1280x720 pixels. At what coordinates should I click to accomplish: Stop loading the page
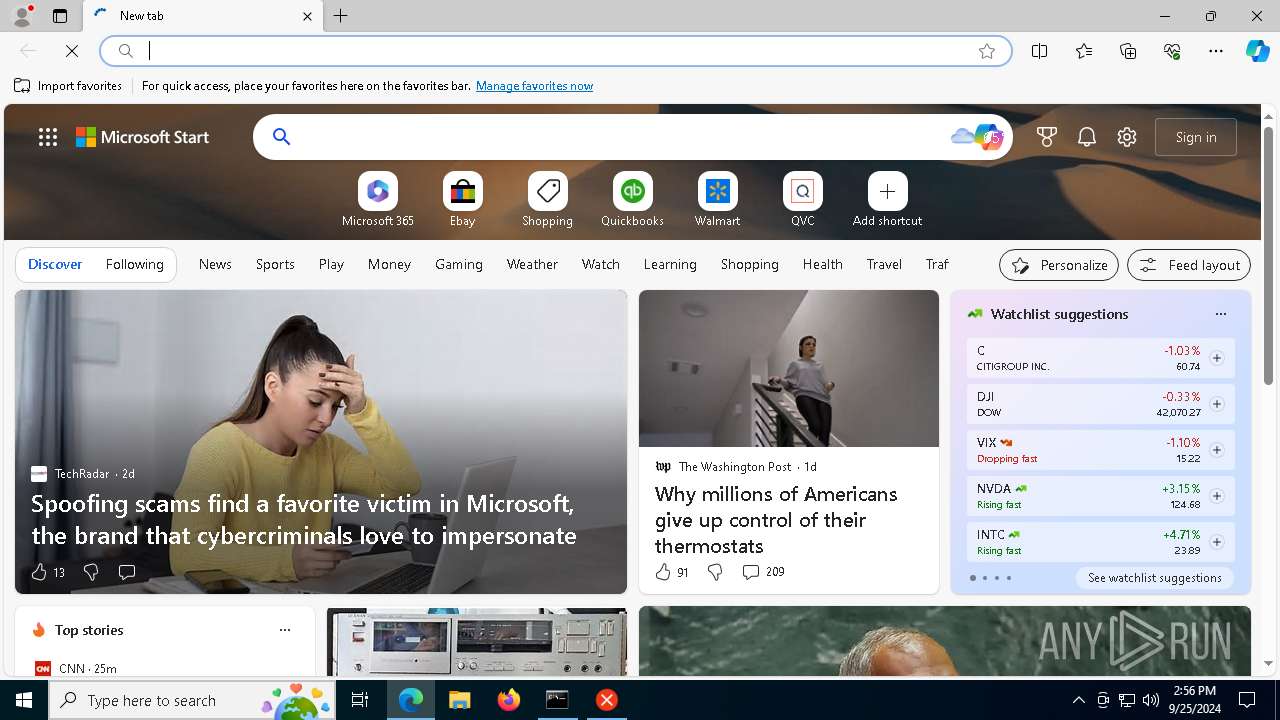(72, 51)
